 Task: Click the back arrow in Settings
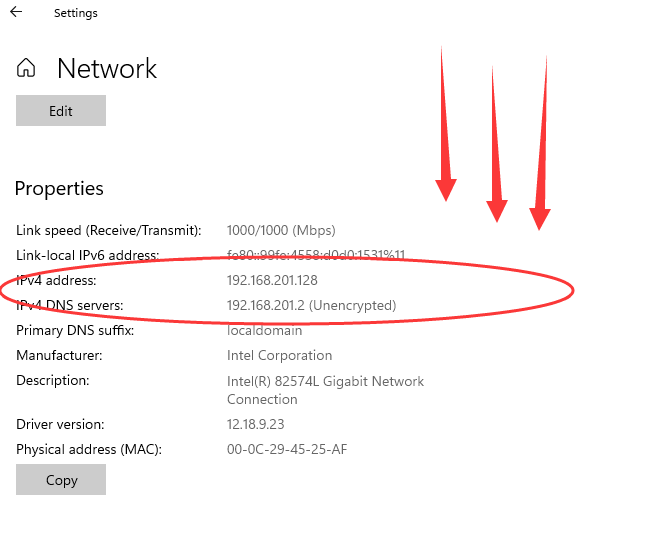(x=16, y=13)
